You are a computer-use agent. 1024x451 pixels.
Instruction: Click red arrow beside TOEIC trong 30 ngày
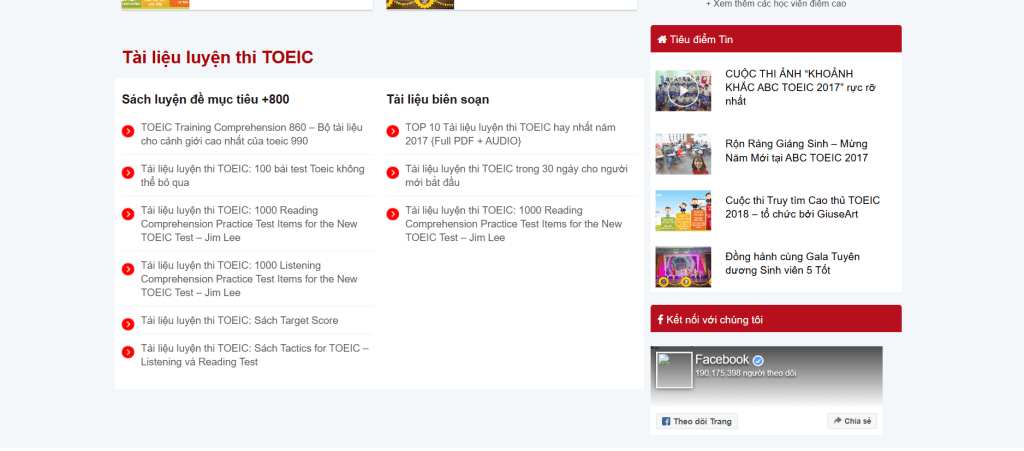coord(392,172)
